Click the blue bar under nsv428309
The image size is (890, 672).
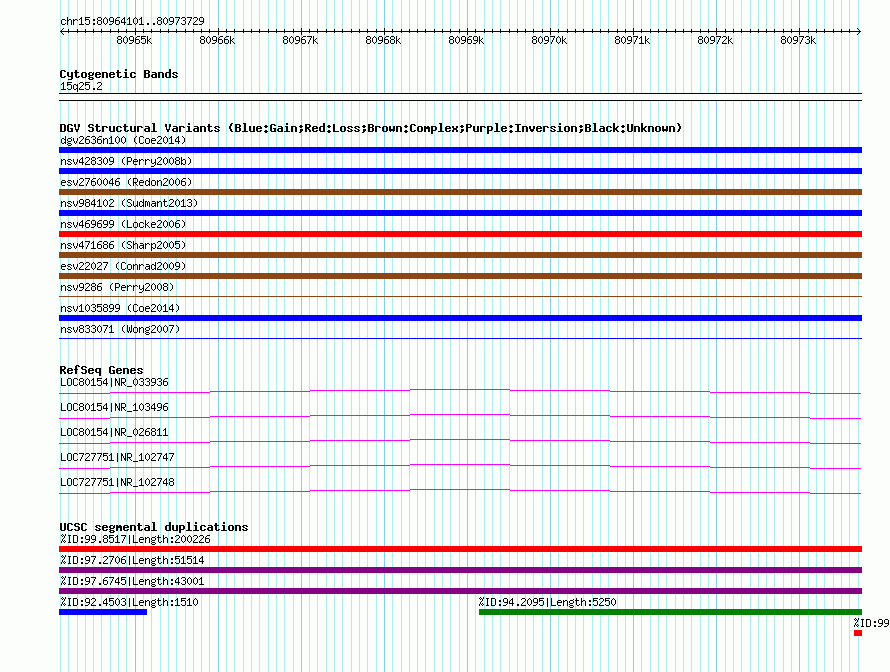(460, 171)
